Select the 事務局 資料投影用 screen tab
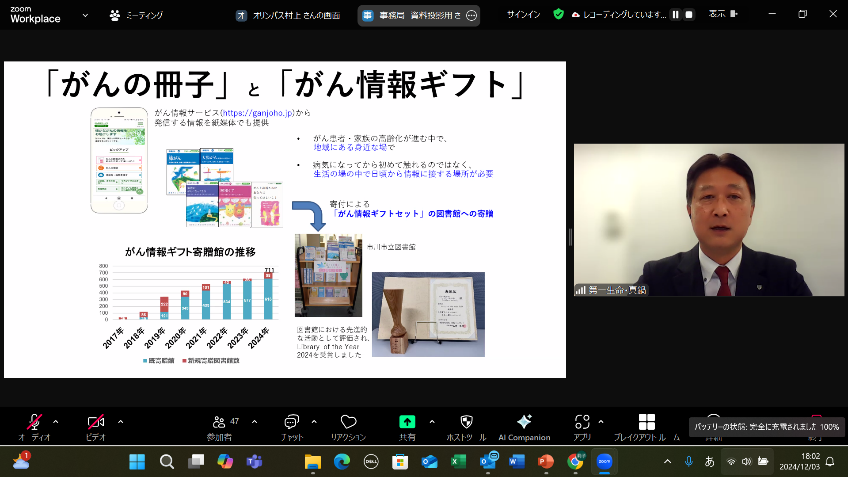The height and width of the screenshot is (477, 848). click(x=412, y=15)
